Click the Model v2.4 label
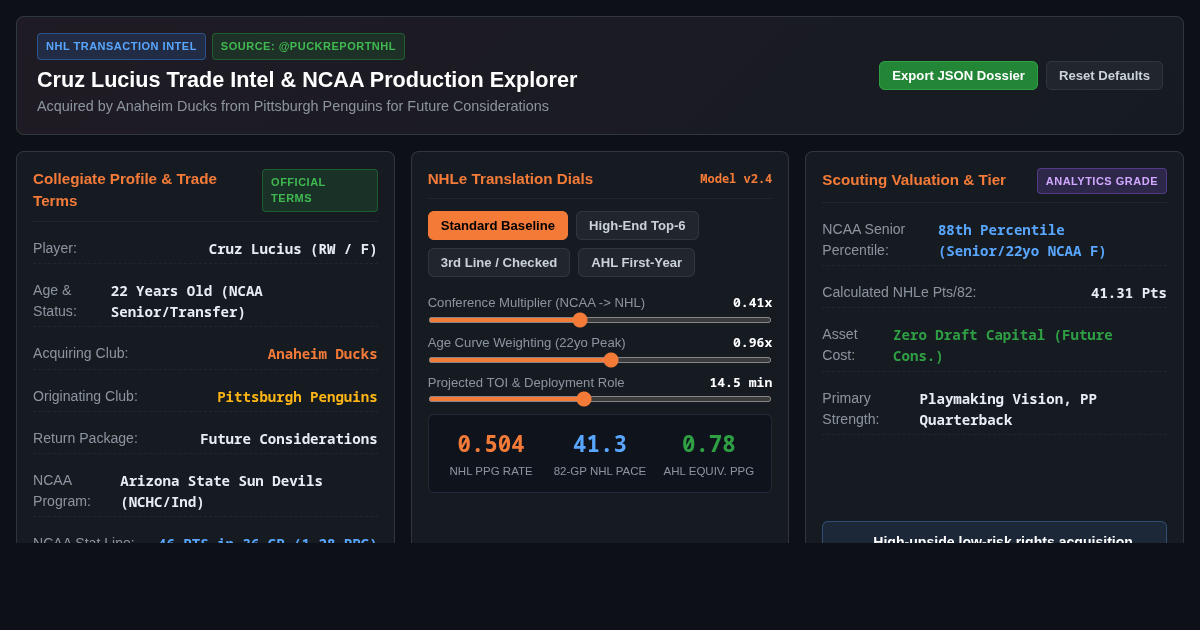 [736, 179]
